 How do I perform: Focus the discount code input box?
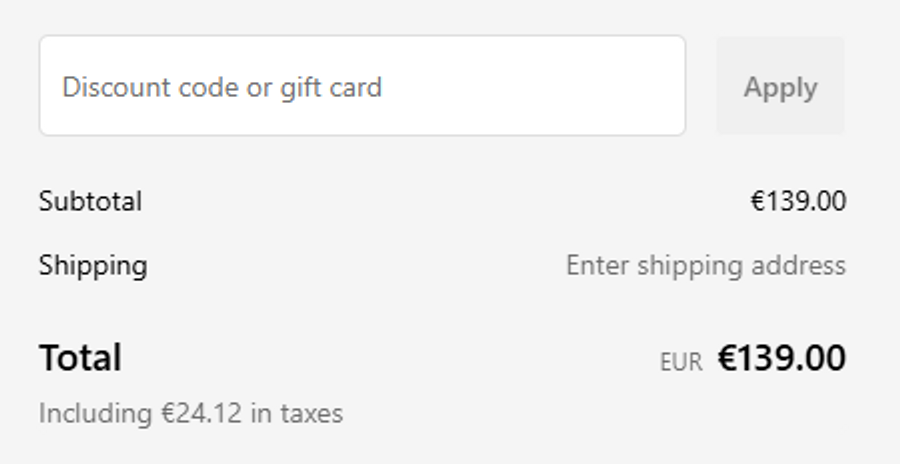362,86
